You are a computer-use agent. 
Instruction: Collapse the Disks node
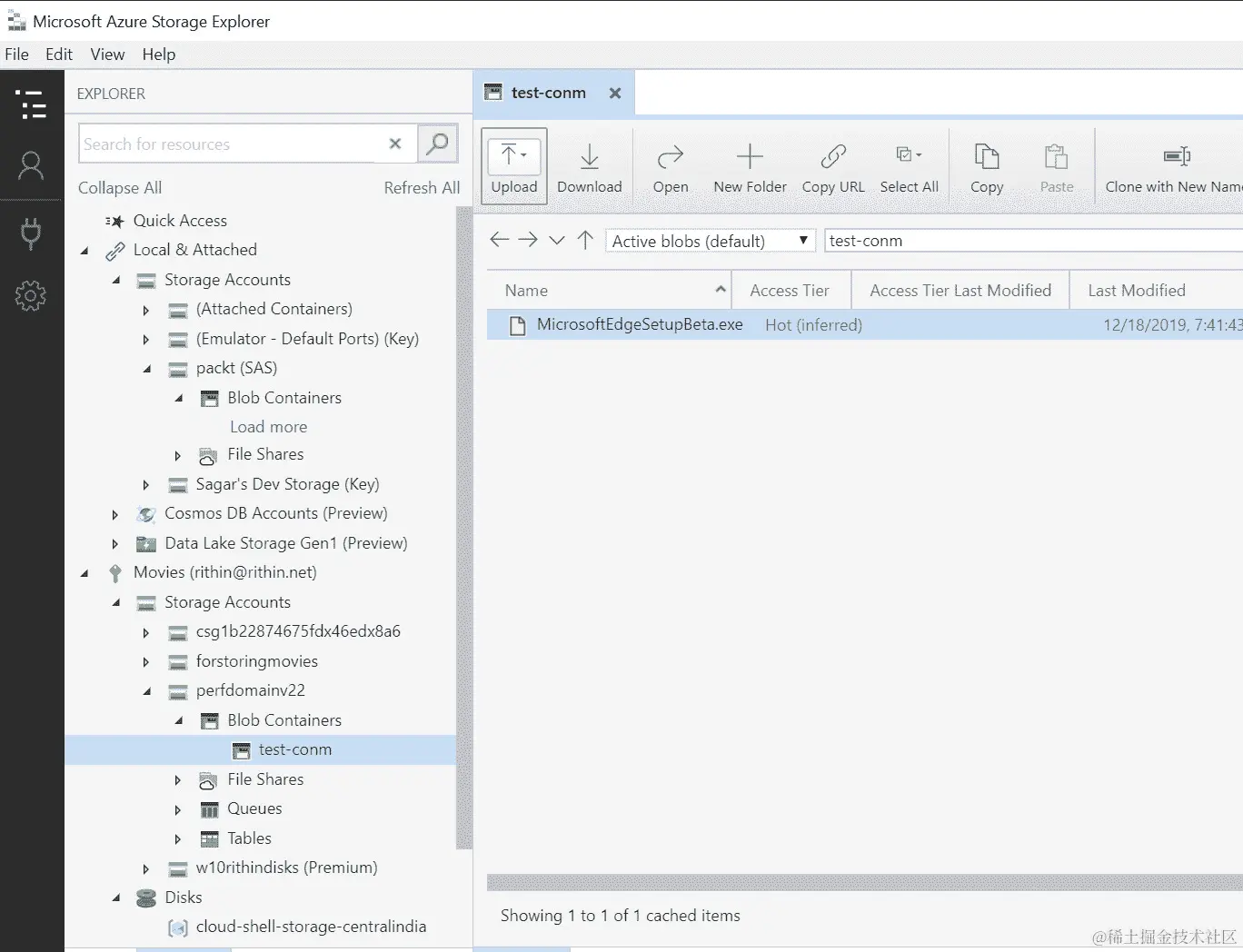116,897
